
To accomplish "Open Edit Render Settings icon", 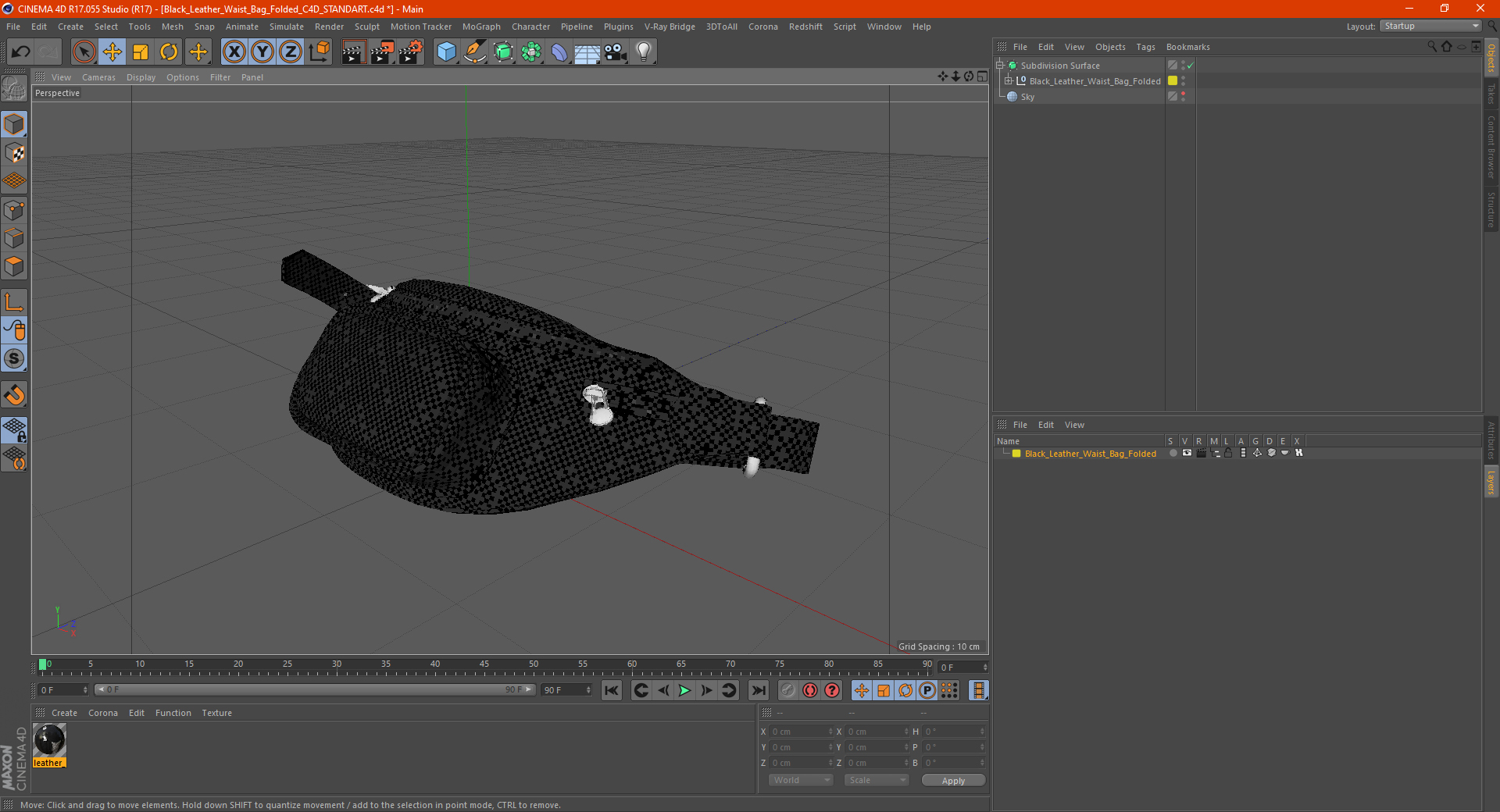I will (x=411, y=52).
